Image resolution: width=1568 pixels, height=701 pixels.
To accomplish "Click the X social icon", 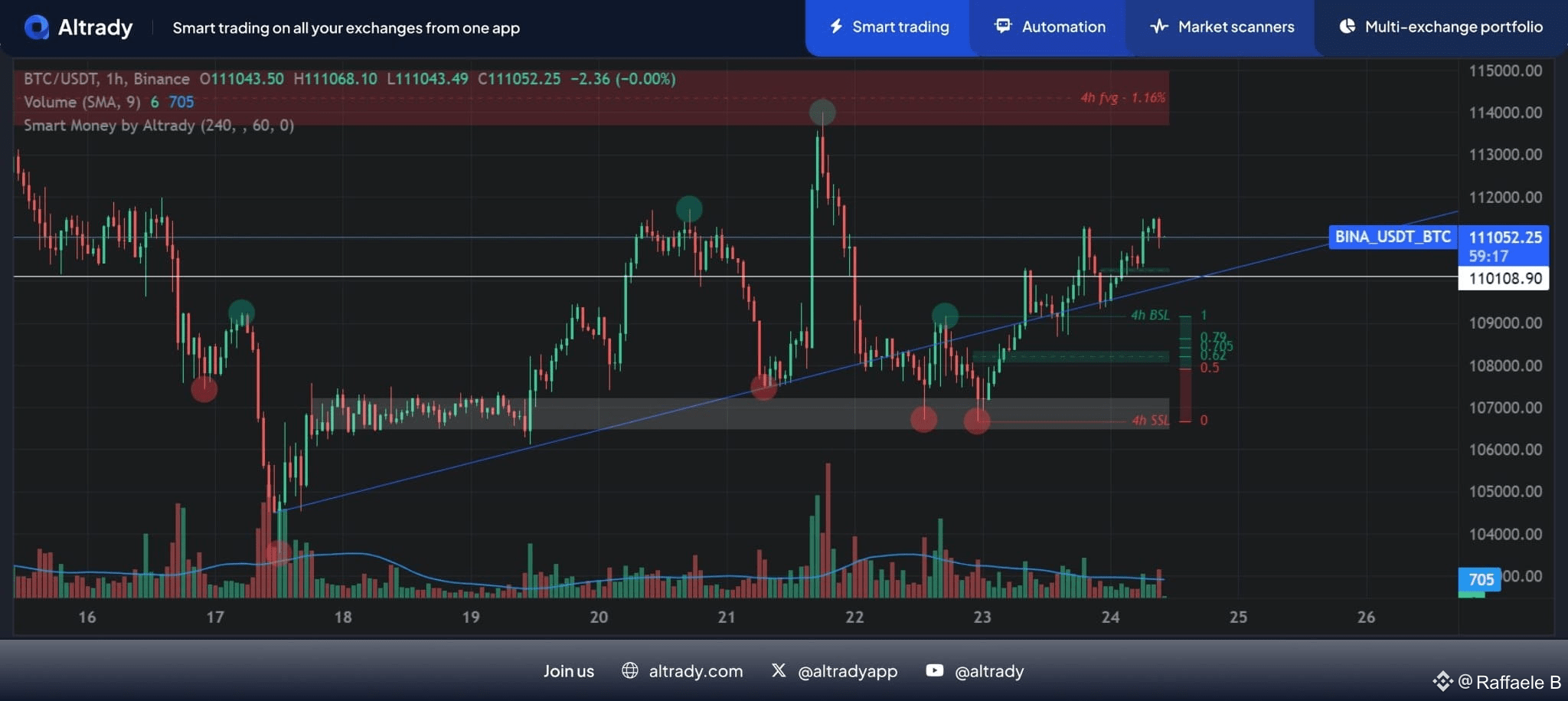I will pyautogui.click(x=779, y=670).
